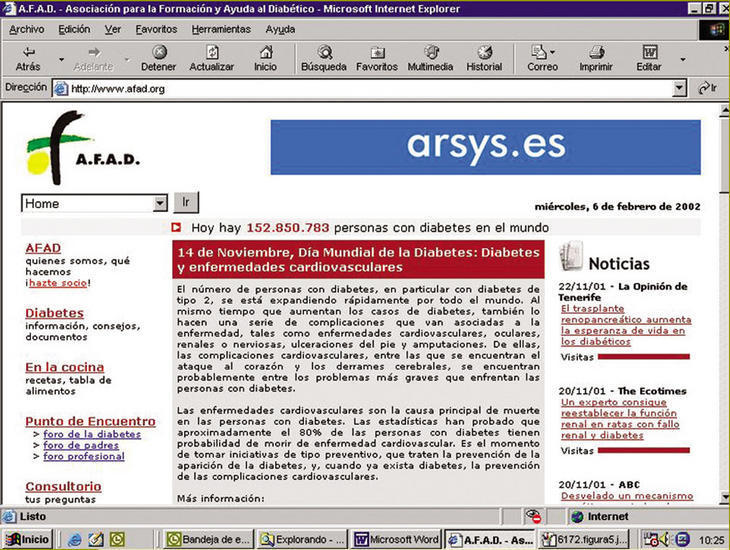
Task: Click the Atrás back arrow icon
Action: point(28,52)
